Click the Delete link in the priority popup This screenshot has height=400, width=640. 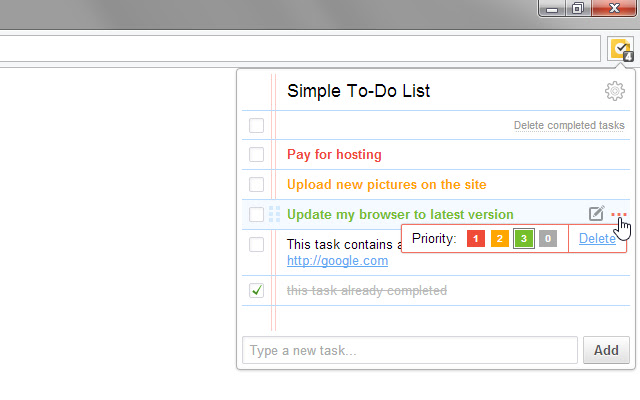pos(597,239)
